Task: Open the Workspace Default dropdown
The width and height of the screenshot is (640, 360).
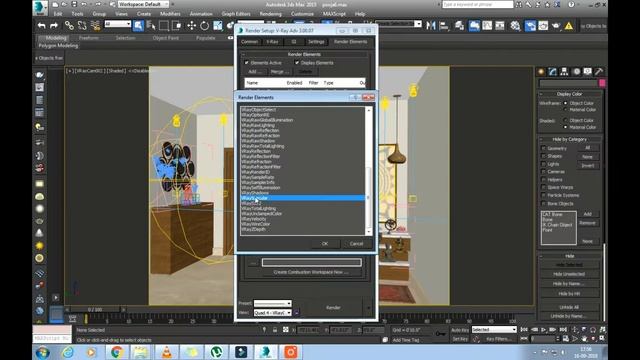Action: point(143,4)
